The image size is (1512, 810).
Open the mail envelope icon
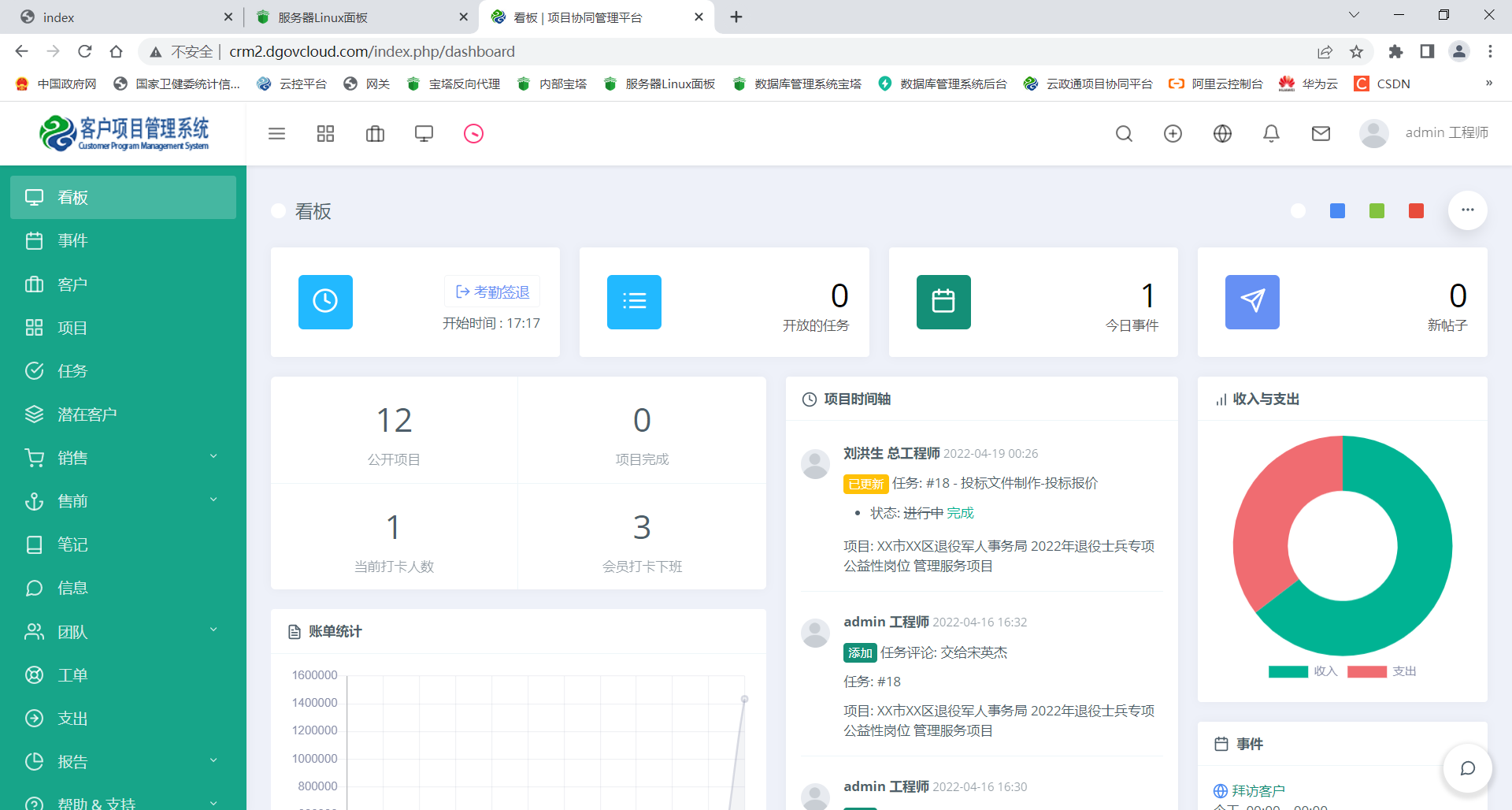click(1321, 134)
